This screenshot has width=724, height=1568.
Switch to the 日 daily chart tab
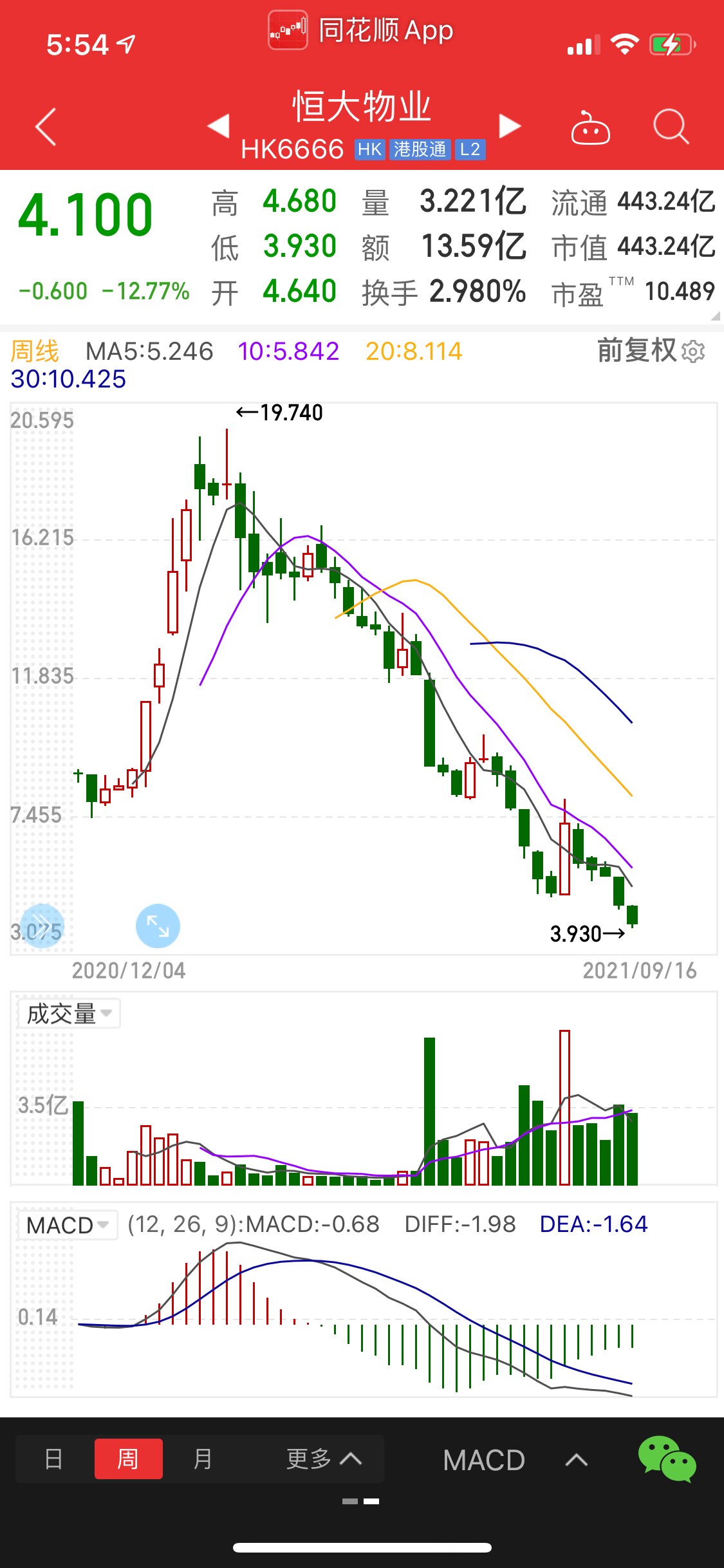pyautogui.click(x=54, y=1459)
